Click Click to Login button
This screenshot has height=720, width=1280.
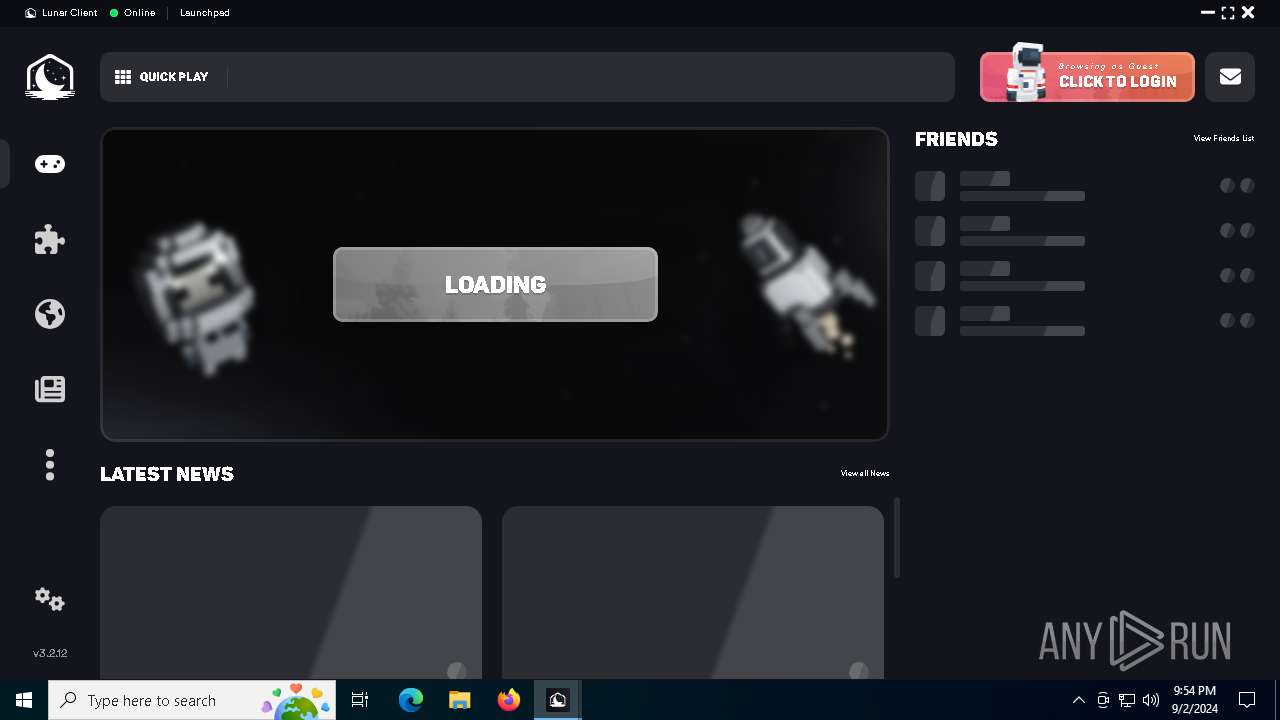tap(1087, 77)
